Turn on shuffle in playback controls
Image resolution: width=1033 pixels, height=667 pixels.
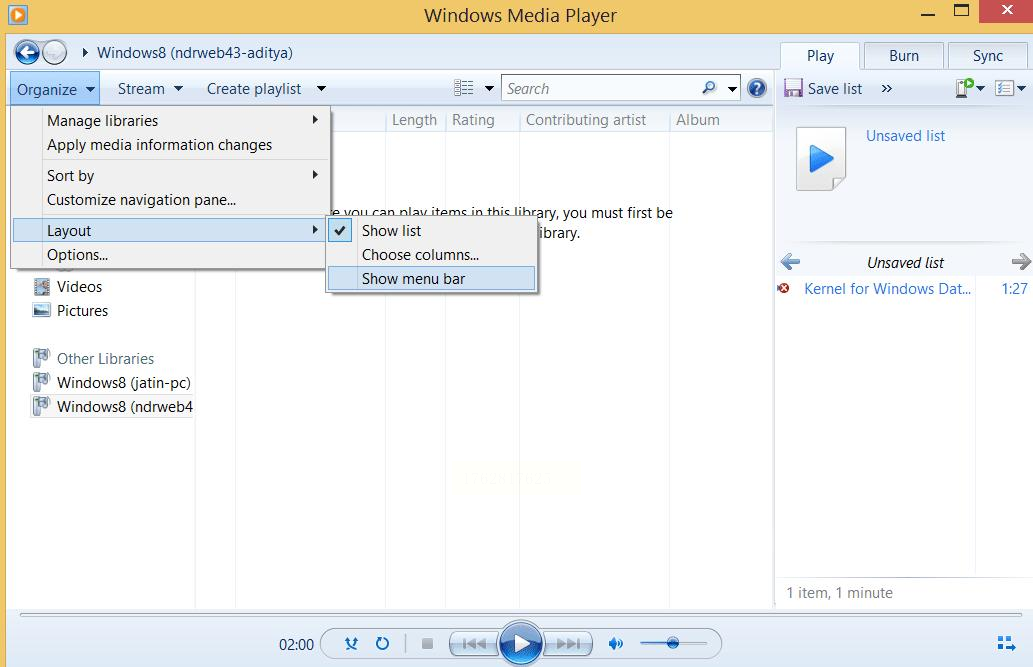[351, 644]
